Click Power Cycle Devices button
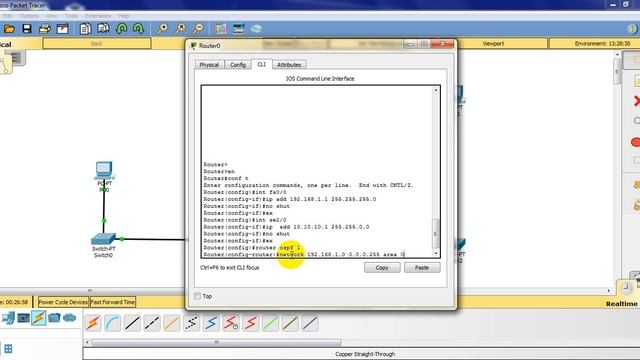 (x=63, y=302)
